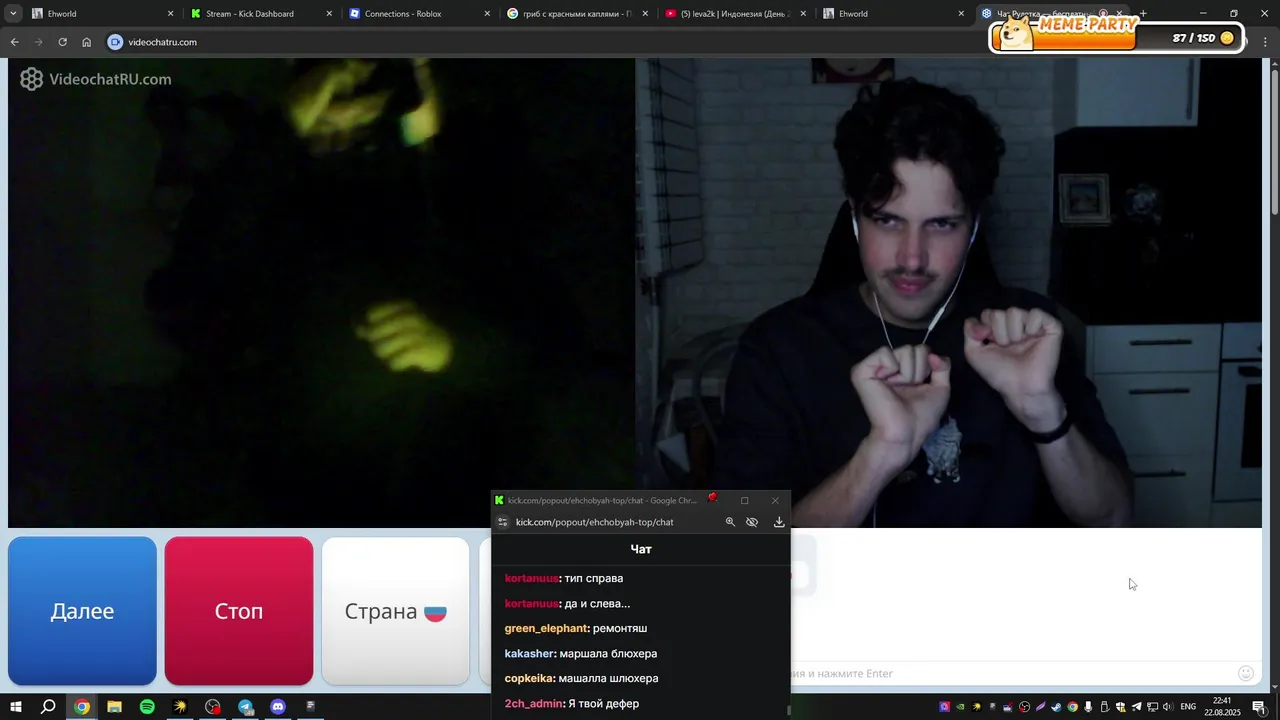Image resolution: width=1280 pixels, height=720 pixels.
Task: Open Telegram from the taskbar
Action: point(246,707)
